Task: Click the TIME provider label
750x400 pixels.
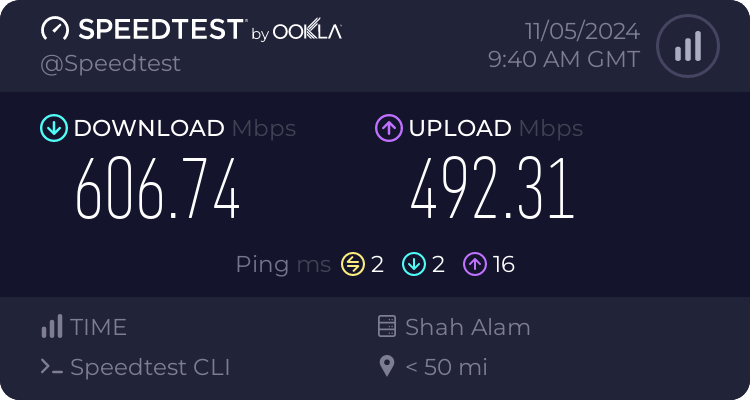Action: point(98,327)
